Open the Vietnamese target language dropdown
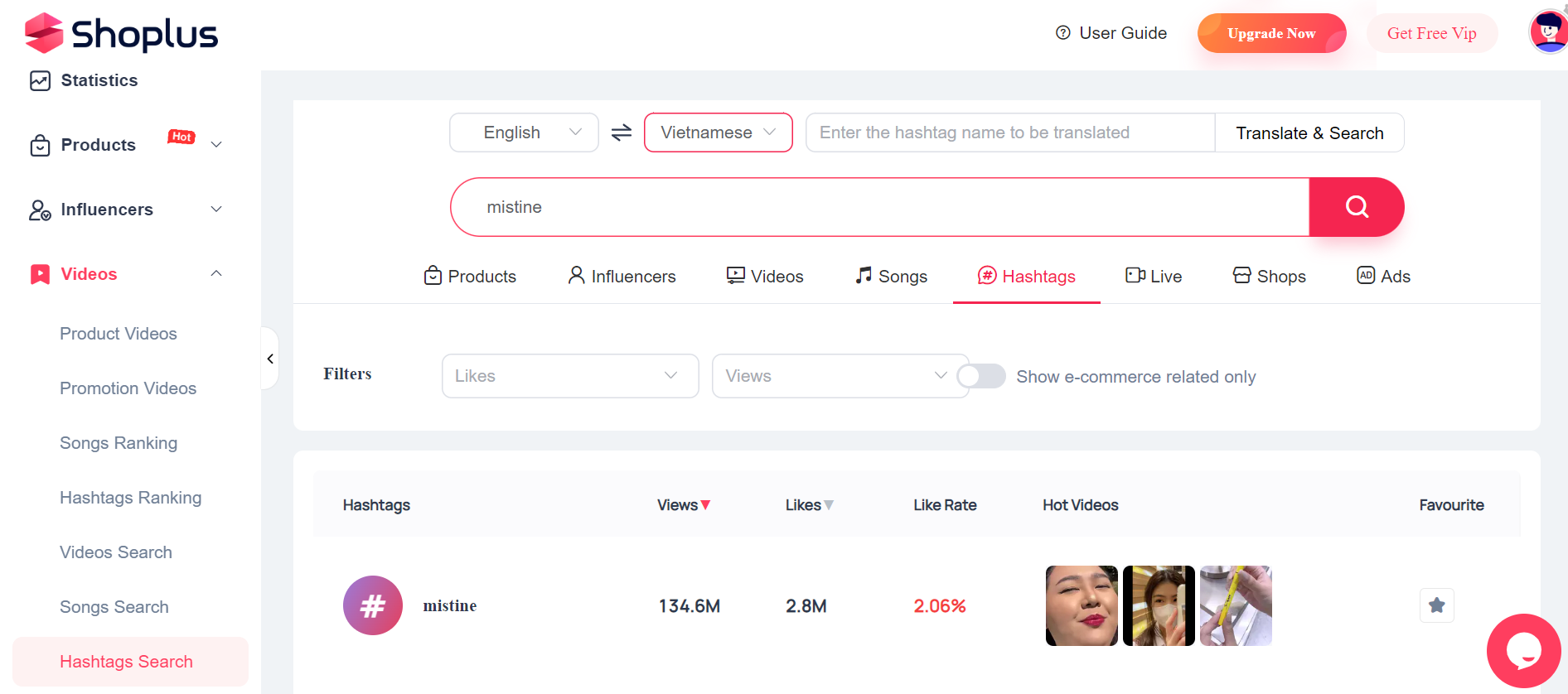Image resolution: width=1568 pixels, height=694 pixels. (x=719, y=133)
